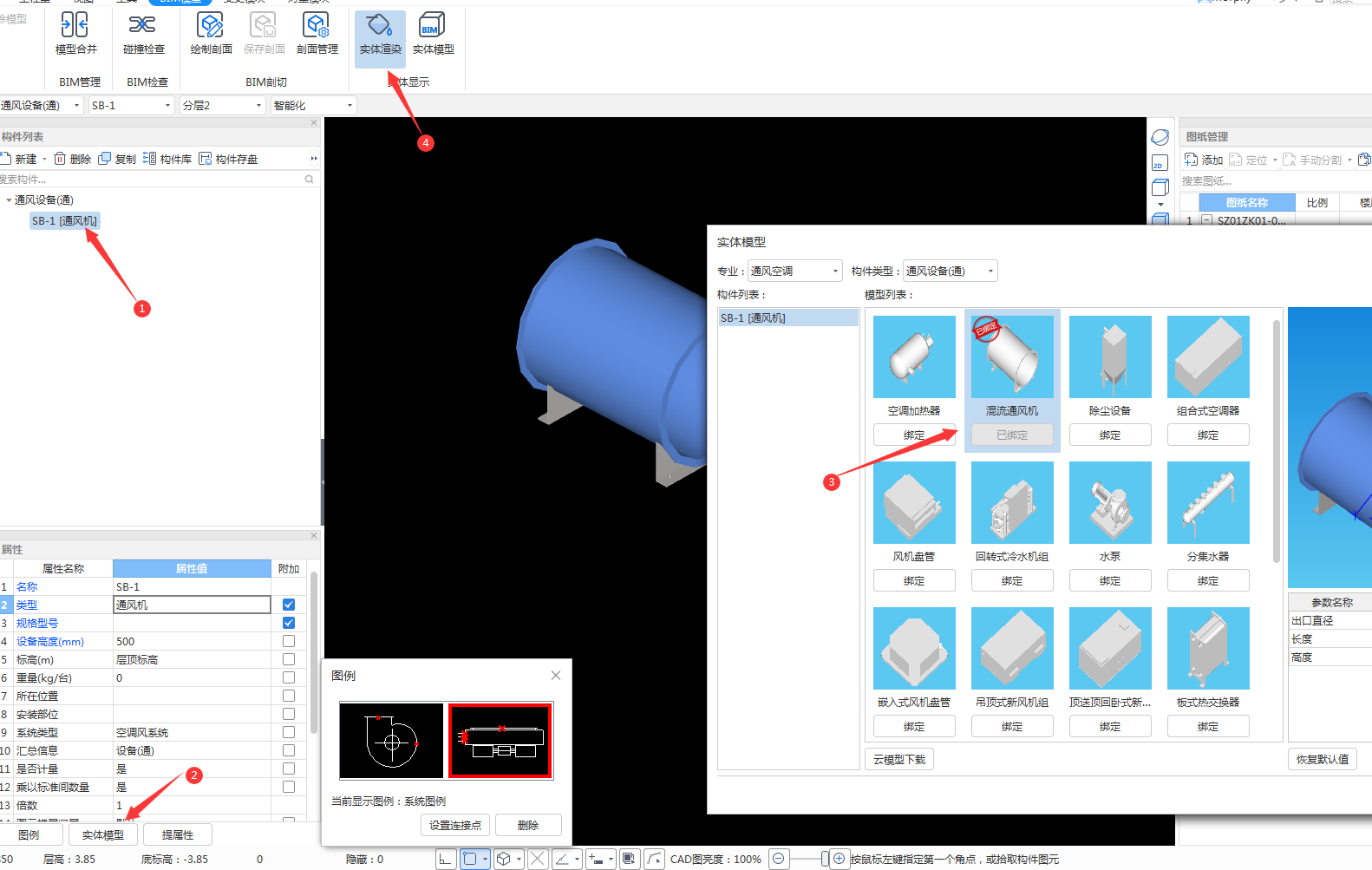Viewport: 1372px width, 870px height.
Task: Enable 附加 checkbox for 所在位置 row
Action: 289,696
